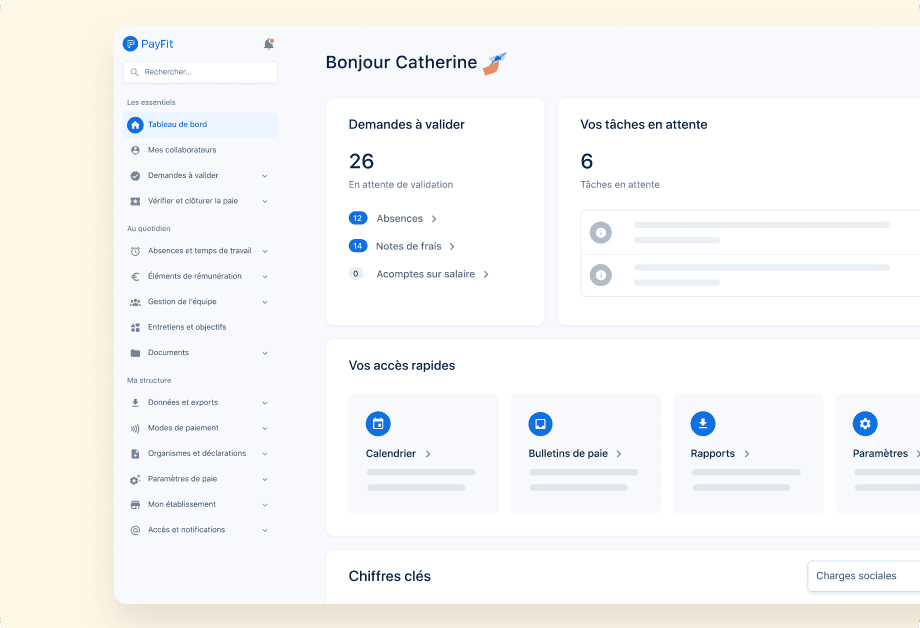Click the euro icon for Éléments de rémunération

click(135, 276)
